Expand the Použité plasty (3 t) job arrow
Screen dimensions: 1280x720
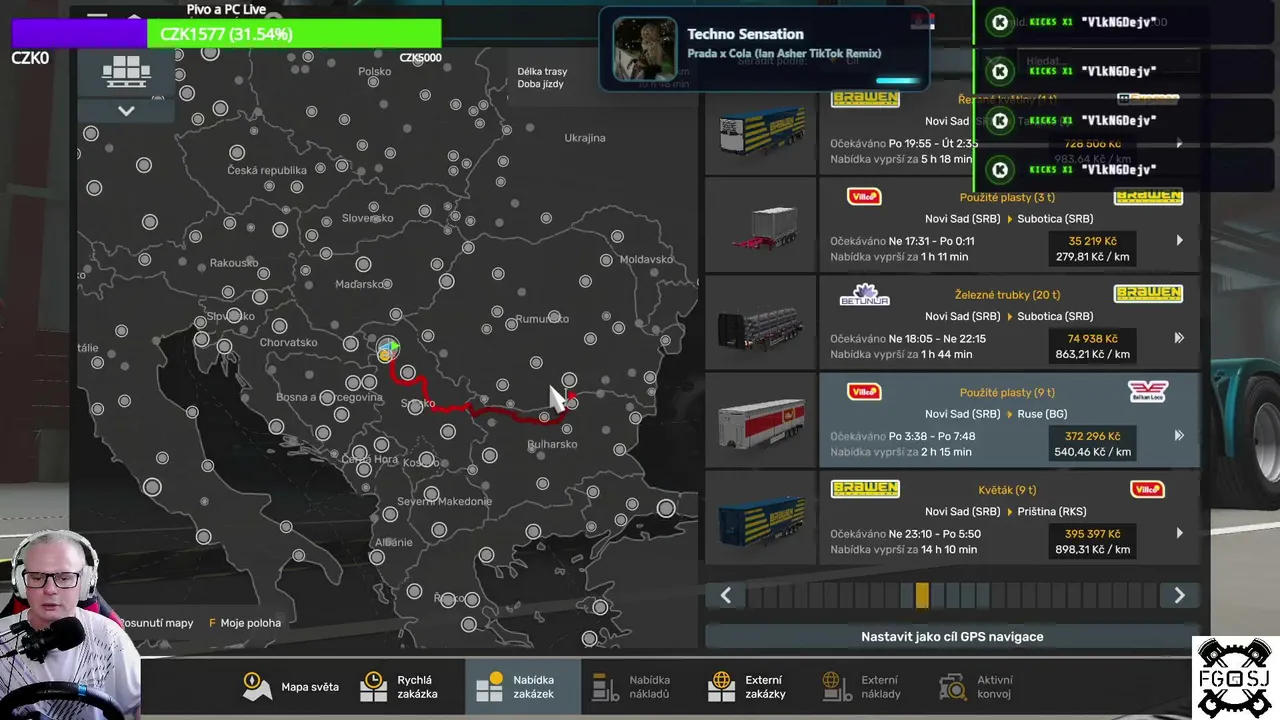click(x=1179, y=240)
